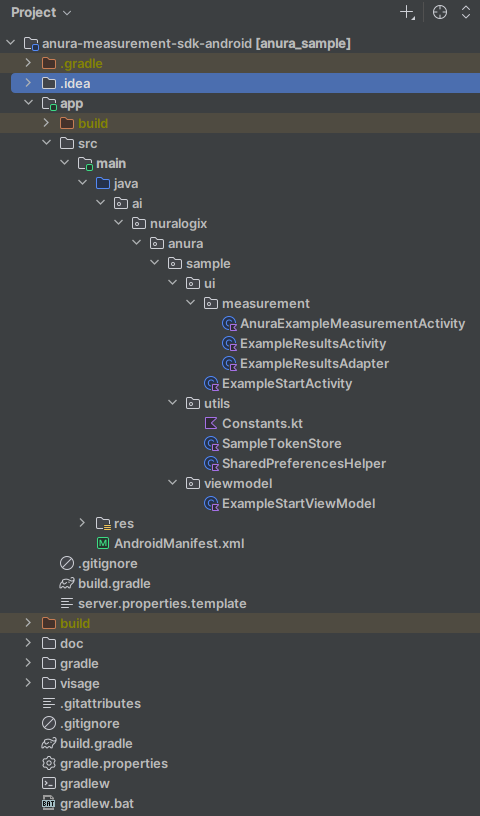Select the gradlew.bat file name
The image size is (480, 816).
point(97,804)
